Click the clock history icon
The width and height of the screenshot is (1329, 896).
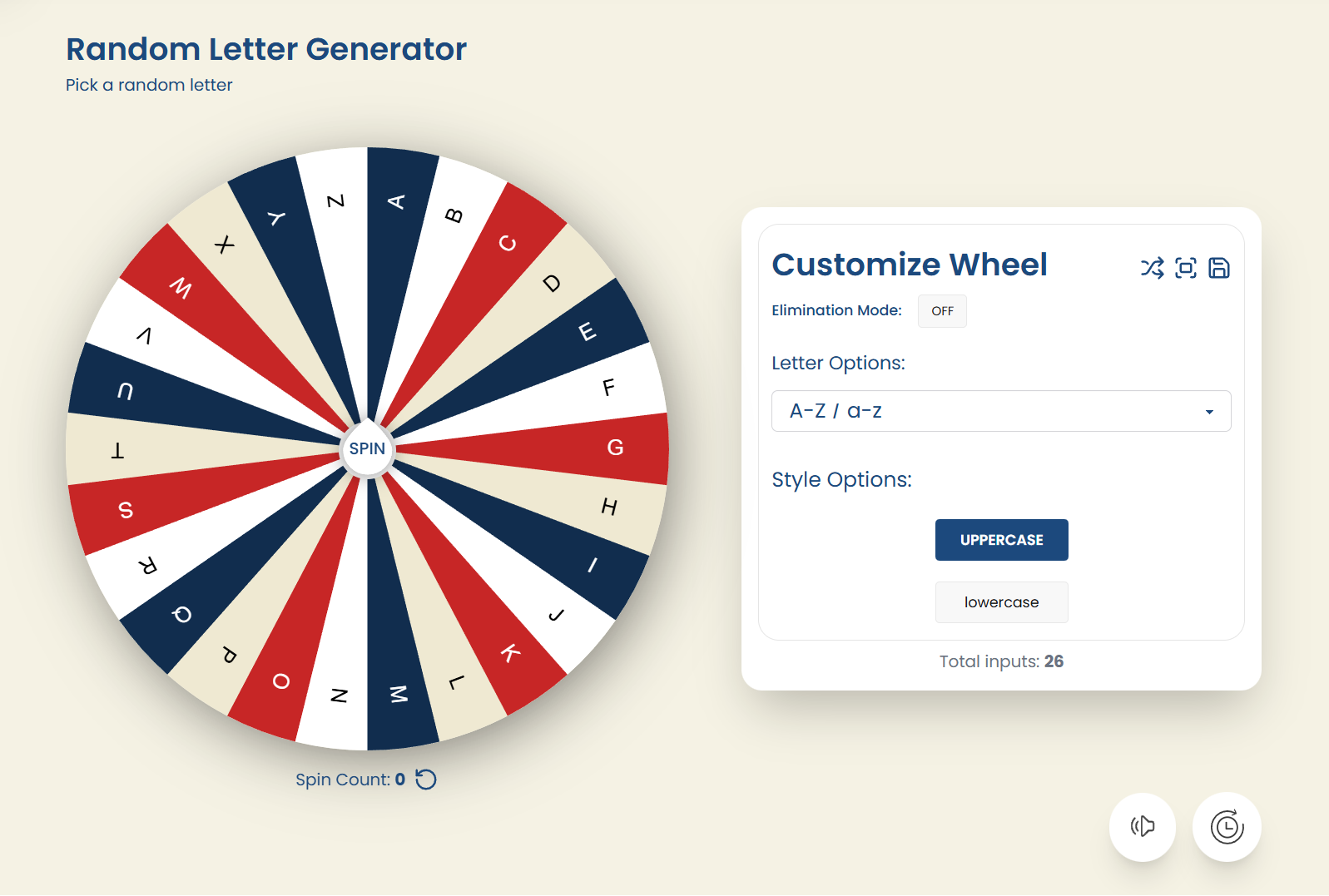tap(1226, 826)
